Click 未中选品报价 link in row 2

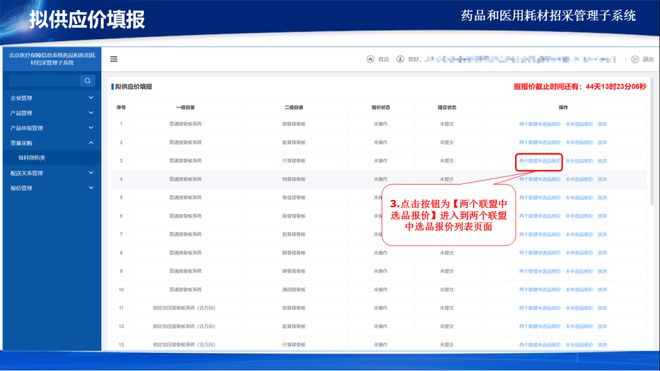pos(579,142)
